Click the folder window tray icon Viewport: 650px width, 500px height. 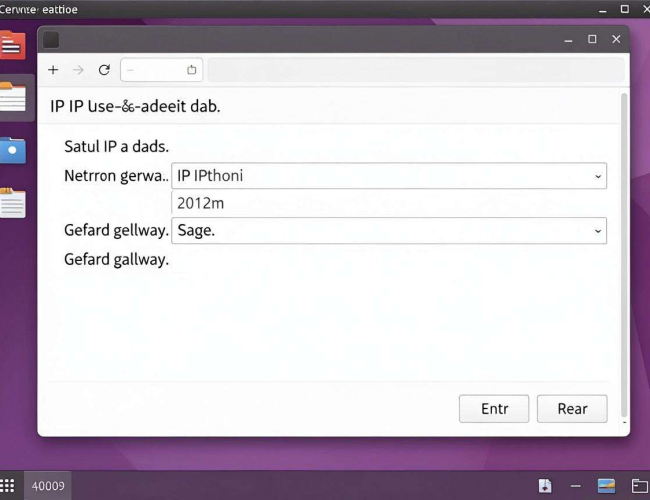click(639, 486)
